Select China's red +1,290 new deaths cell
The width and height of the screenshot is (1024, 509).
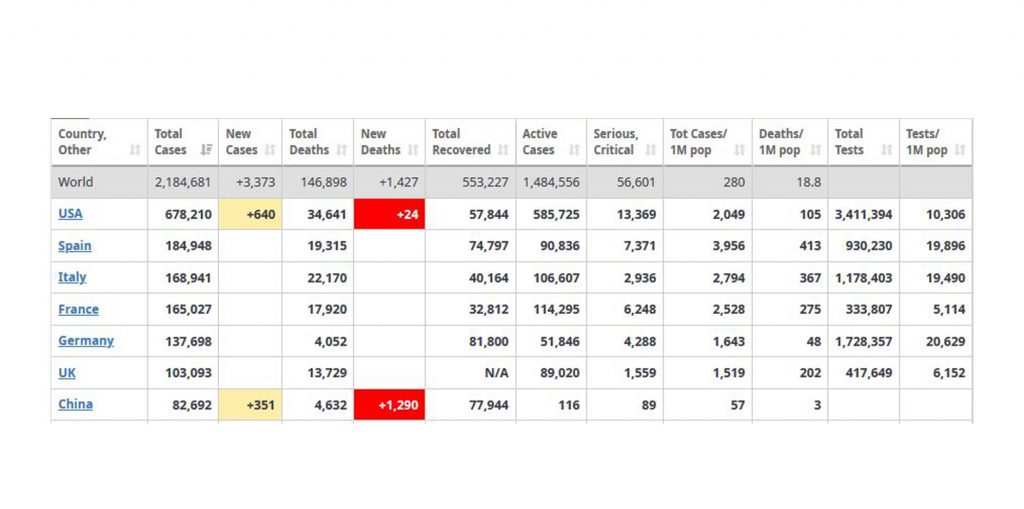point(389,405)
